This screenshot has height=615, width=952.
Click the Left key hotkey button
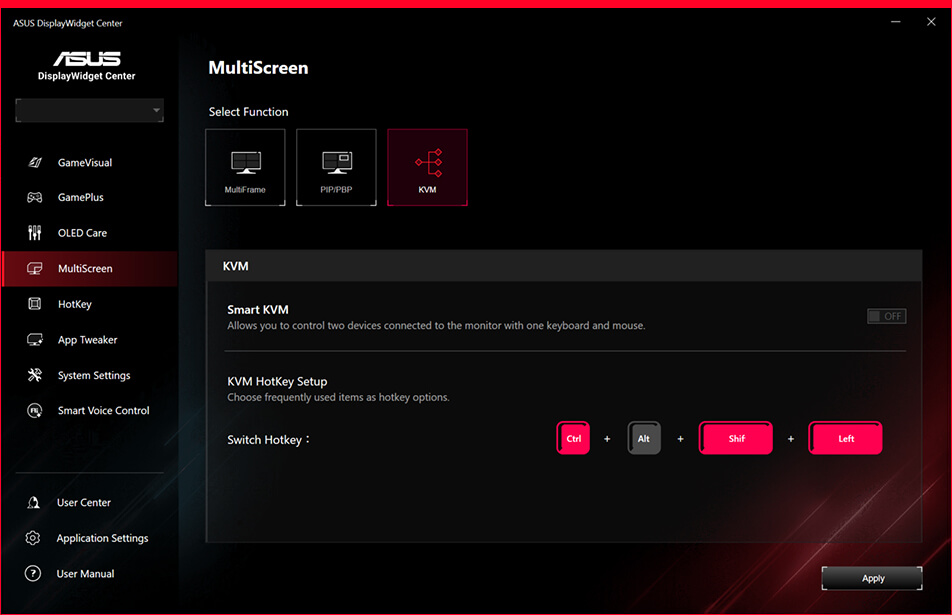pyautogui.click(x=845, y=438)
